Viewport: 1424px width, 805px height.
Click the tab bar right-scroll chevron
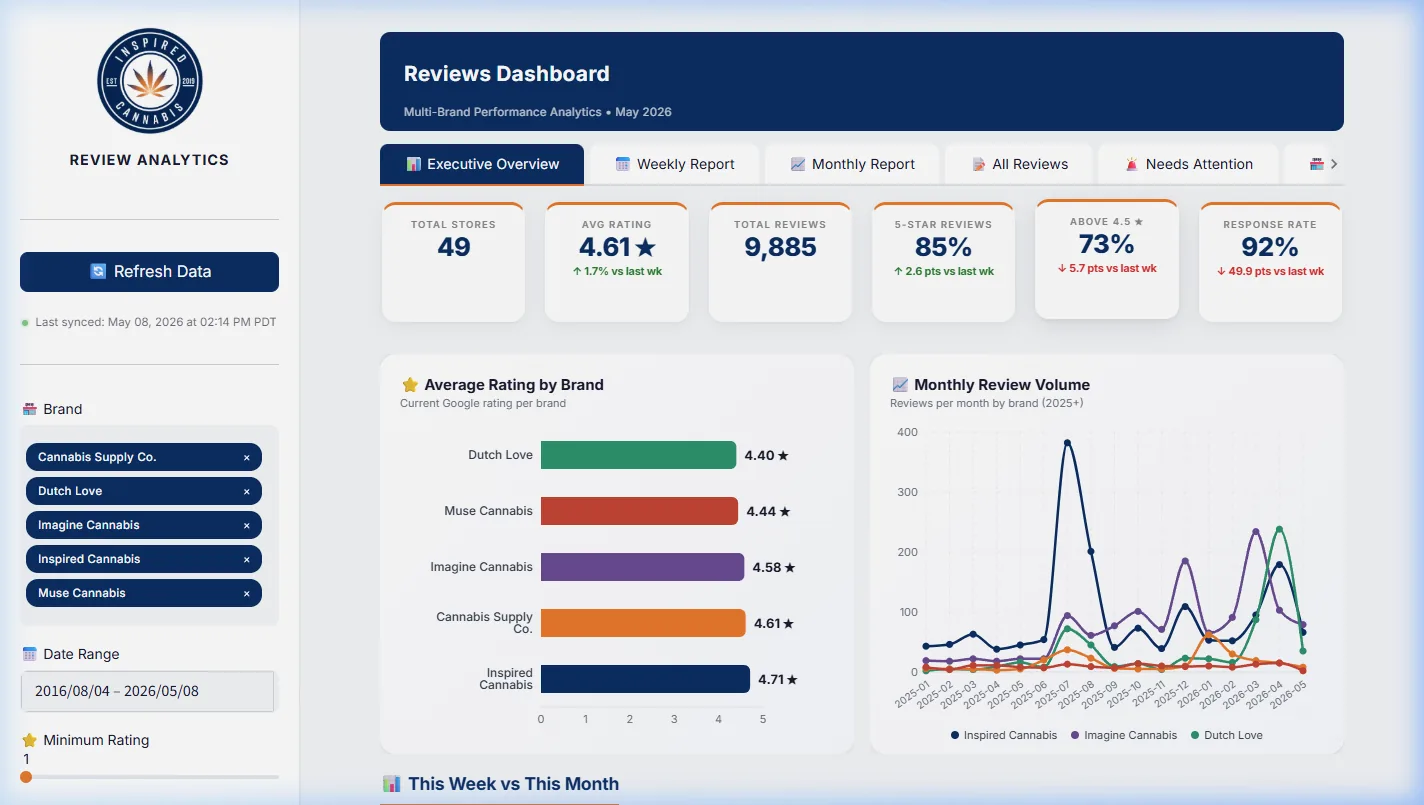pos(1334,164)
